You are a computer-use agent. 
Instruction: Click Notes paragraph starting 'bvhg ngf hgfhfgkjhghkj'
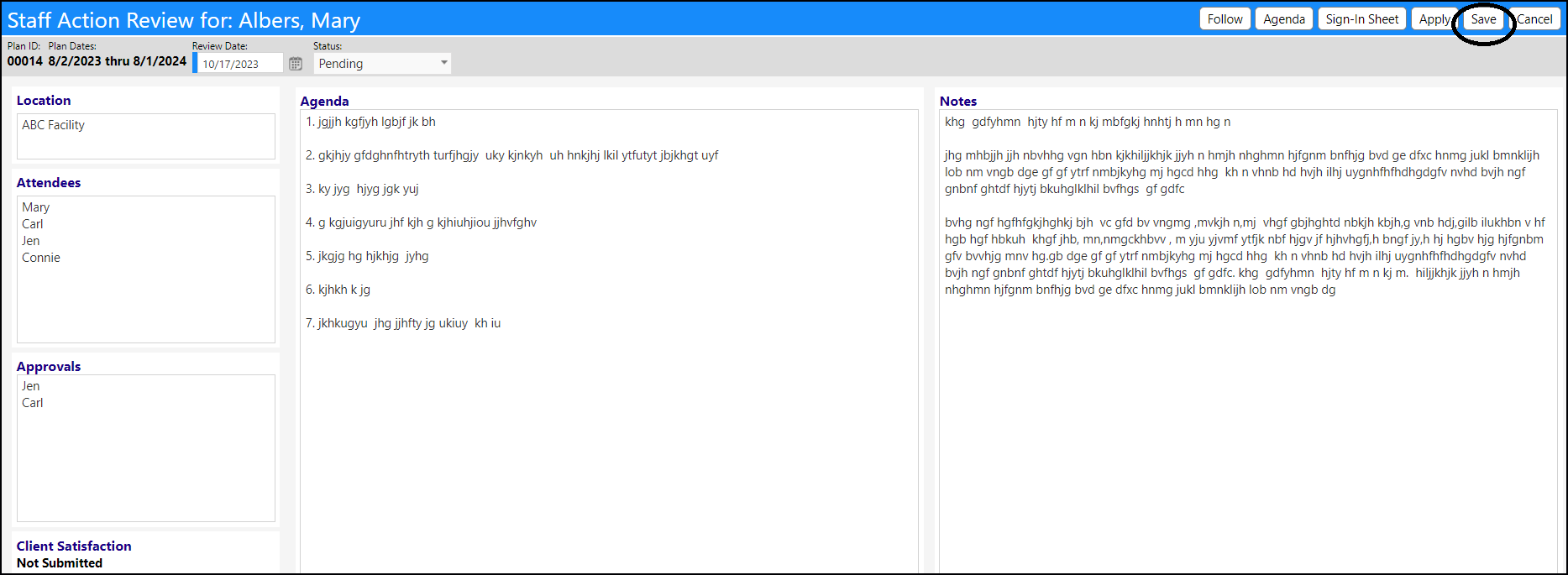click(x=1245, y=256)
